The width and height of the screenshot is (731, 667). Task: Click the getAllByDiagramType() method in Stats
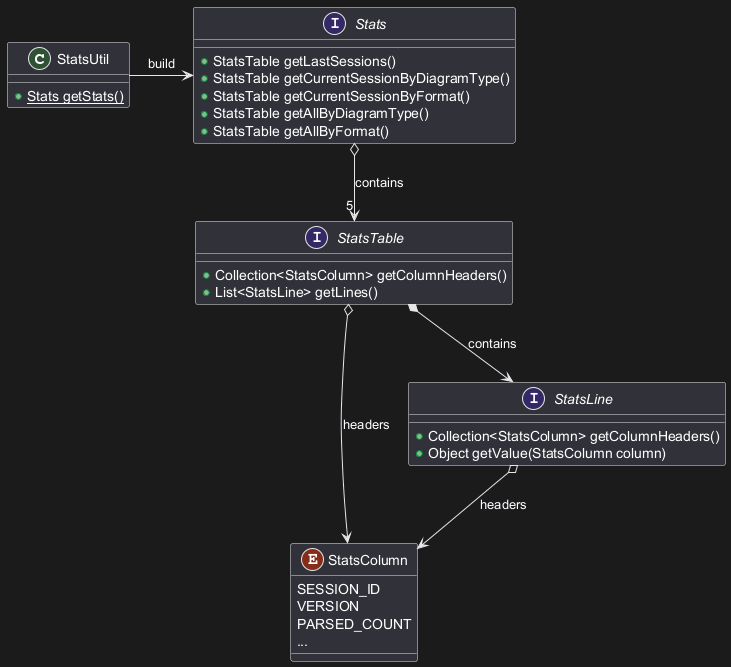pos(320,114)
